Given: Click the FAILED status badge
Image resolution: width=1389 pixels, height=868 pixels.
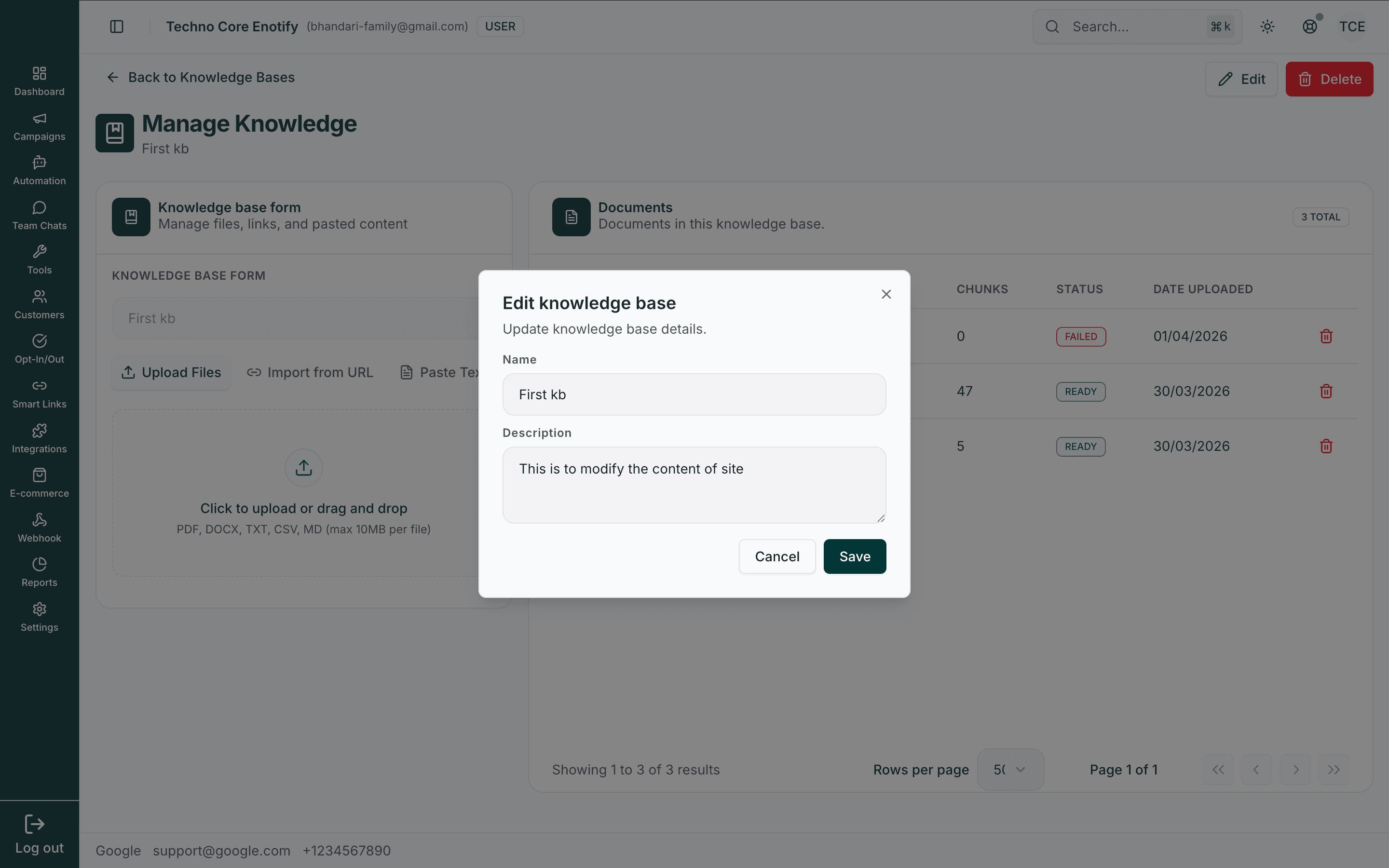Looking at the screenshot, I should pos(1081,337).
